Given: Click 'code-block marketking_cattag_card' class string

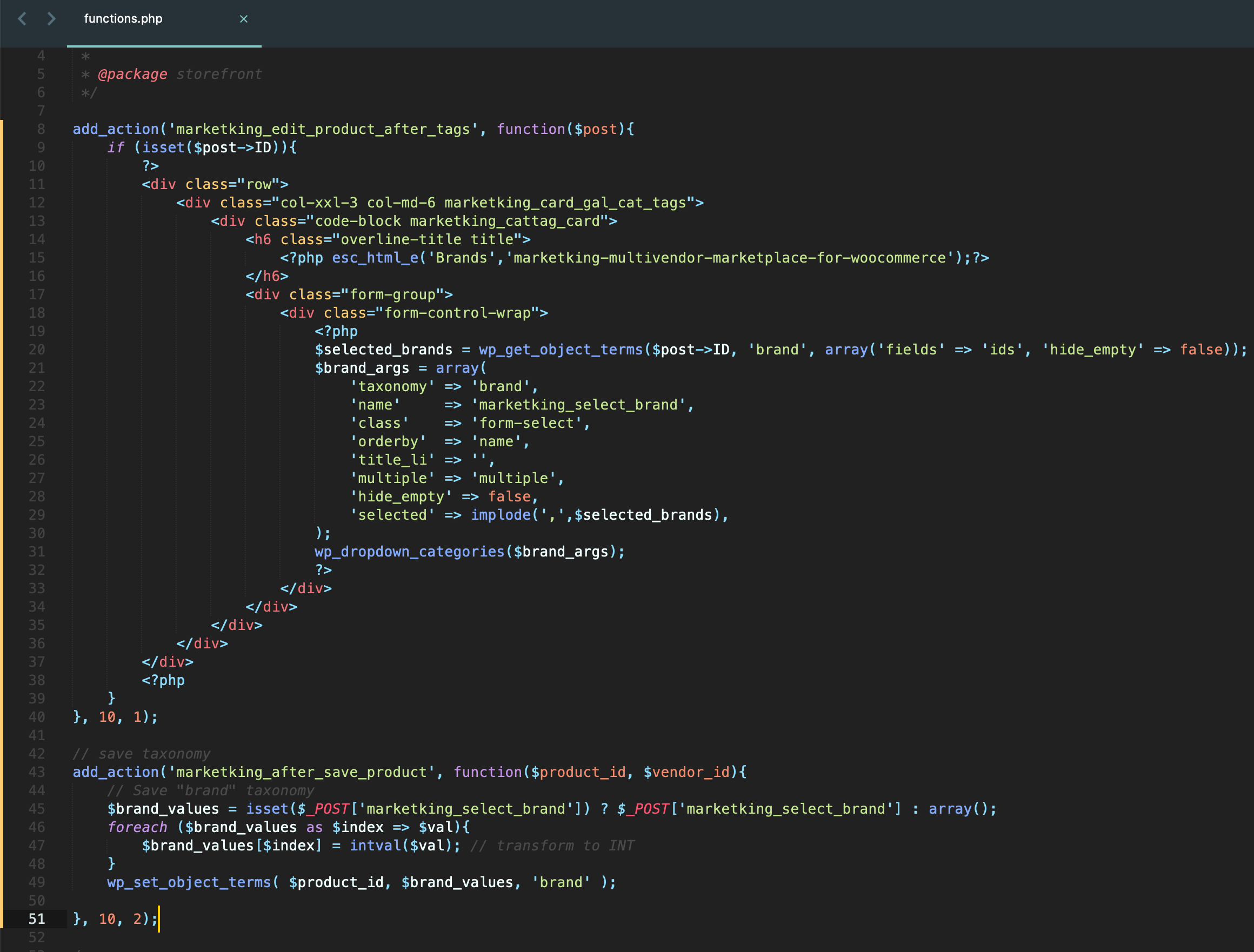Looking at the screenshot, I should coord(457,221).
